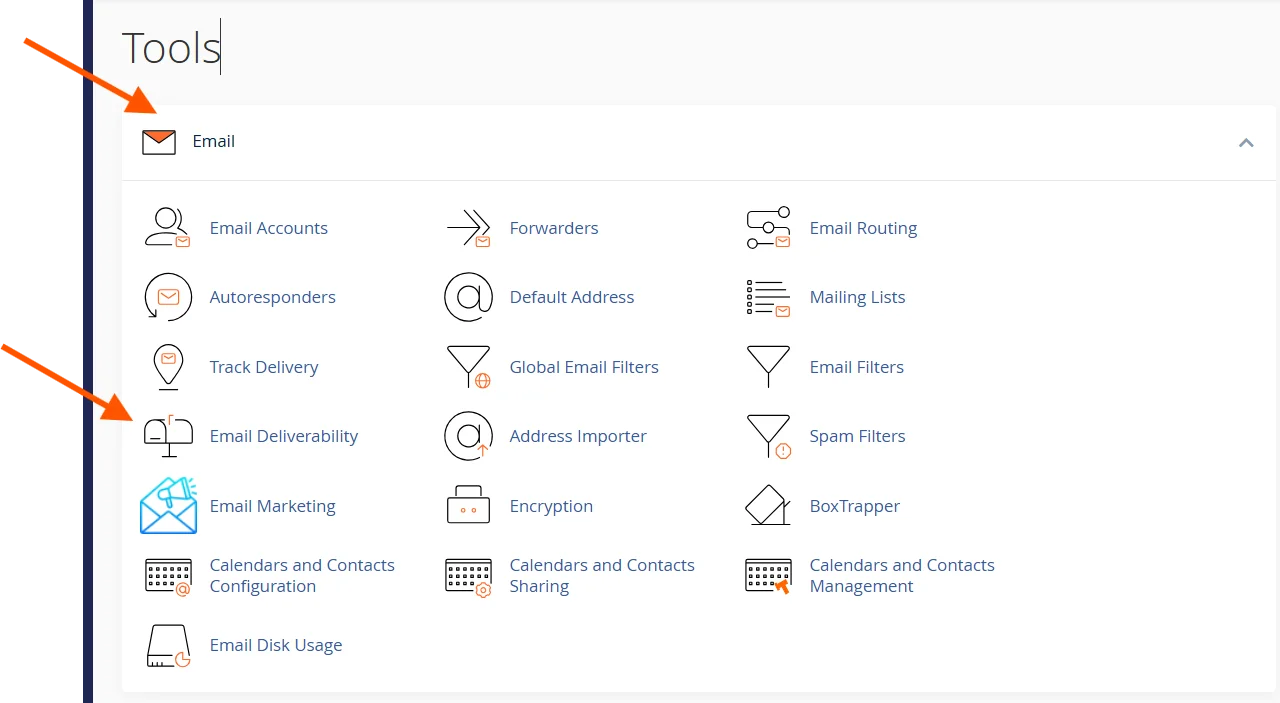Open Email Routing via its icon
Image resolution: width=1280 pixels, height=703 pixels.
(x=768, y=227)
